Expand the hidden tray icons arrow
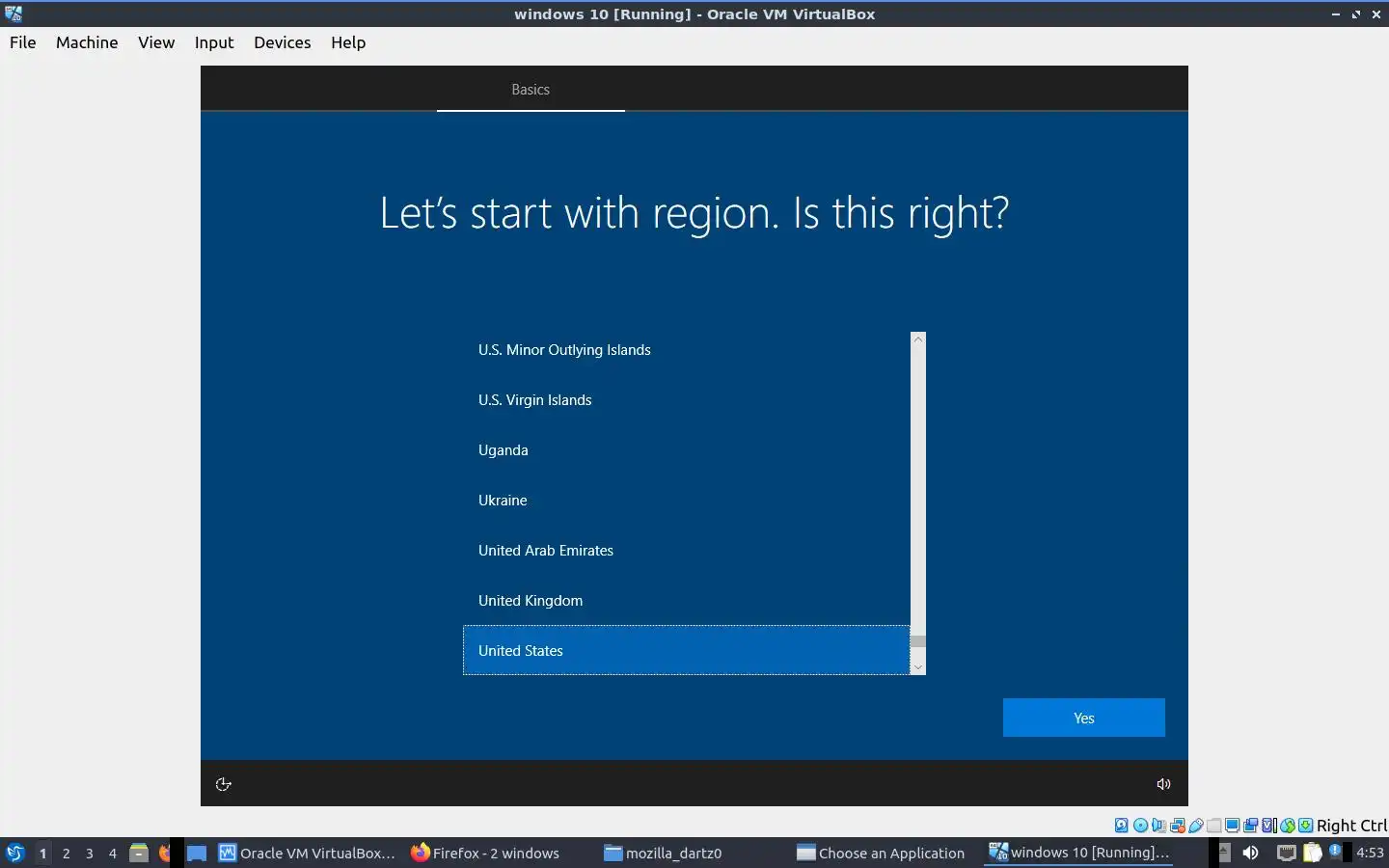This screenshot has height=868, width=1389. point(1224,852)
